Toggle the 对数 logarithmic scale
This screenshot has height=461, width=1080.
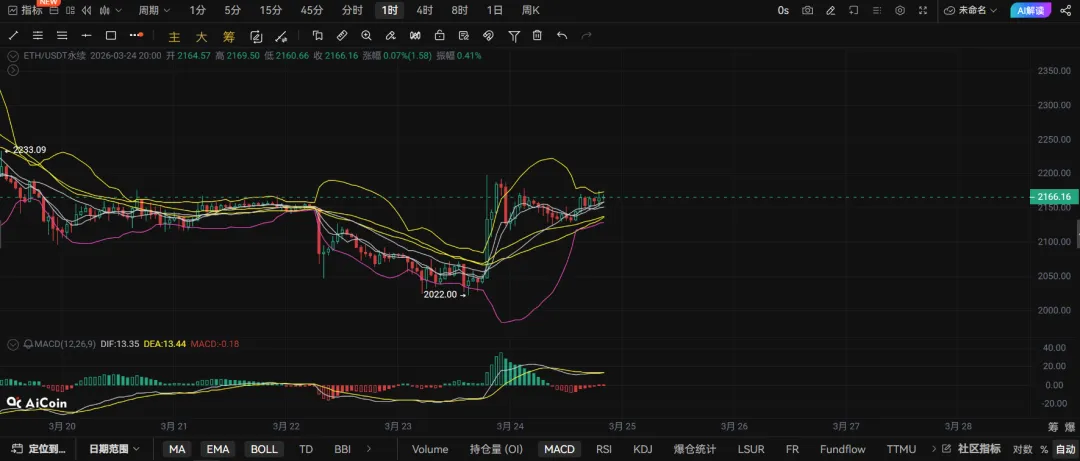[x=1022, y=449]
